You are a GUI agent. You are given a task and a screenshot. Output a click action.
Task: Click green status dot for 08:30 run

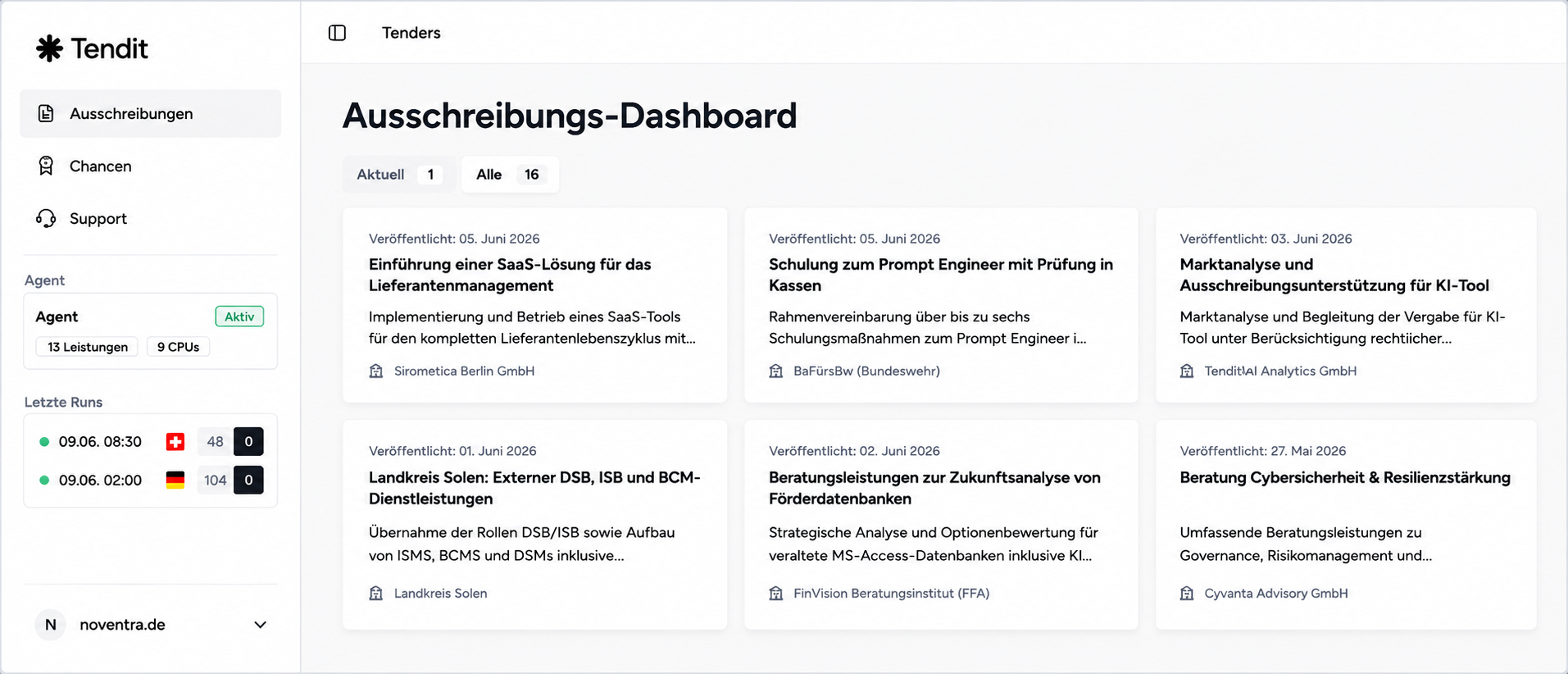[x=44, y=442]
